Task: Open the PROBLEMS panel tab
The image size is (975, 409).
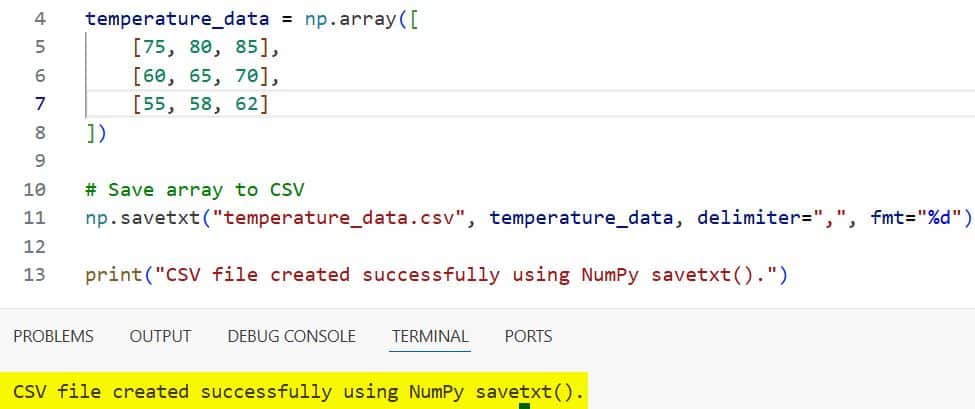Action: pos(53,337)
